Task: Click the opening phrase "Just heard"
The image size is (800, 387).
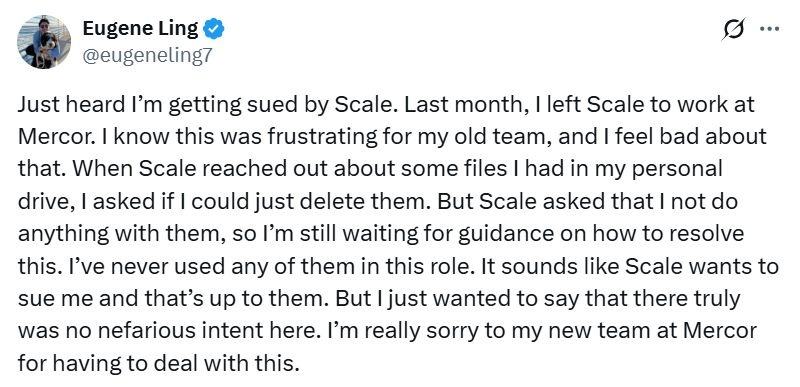Action: click(x=69, y=104)
